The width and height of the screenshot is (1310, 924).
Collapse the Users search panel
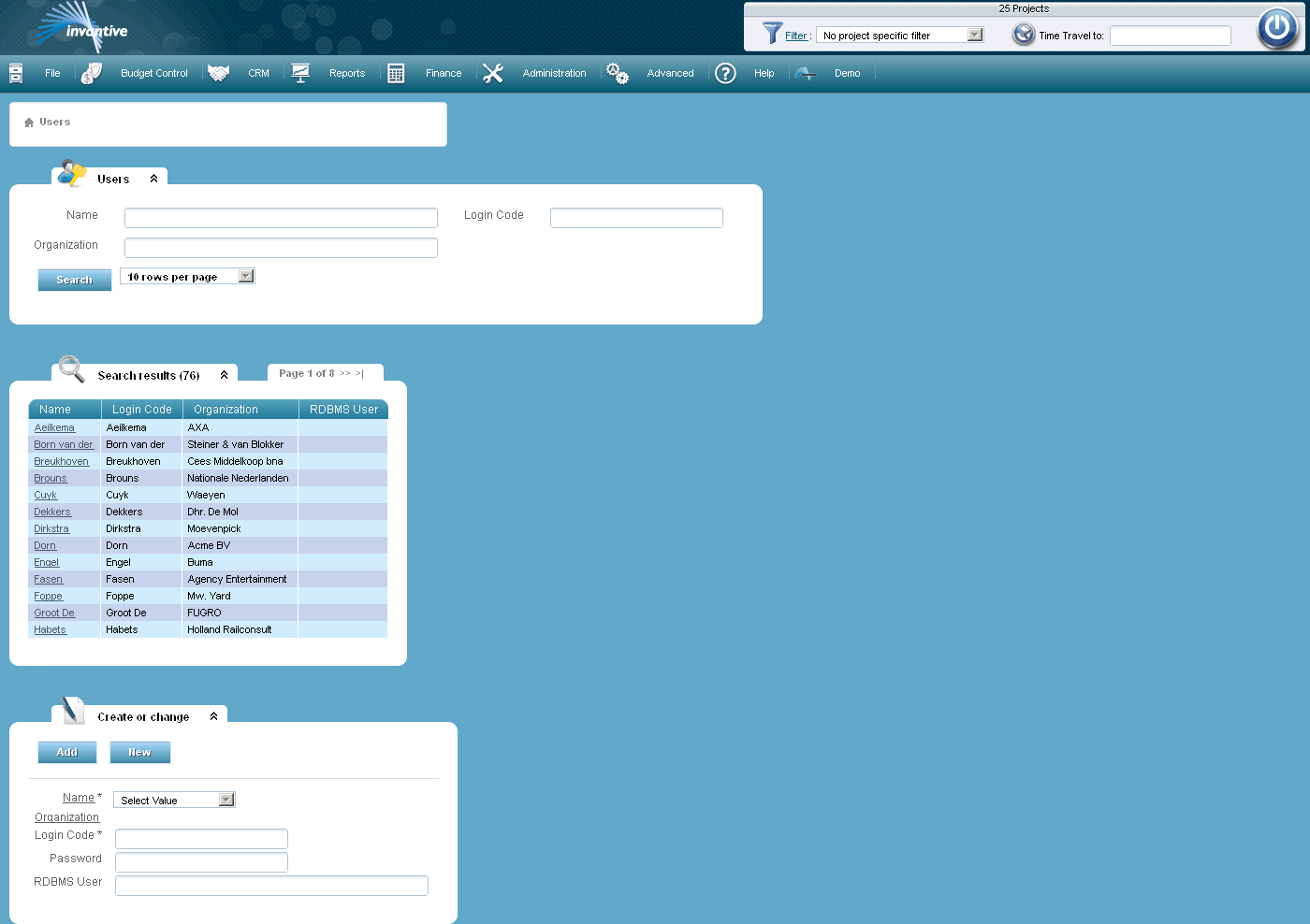click(x=154, y=179)
